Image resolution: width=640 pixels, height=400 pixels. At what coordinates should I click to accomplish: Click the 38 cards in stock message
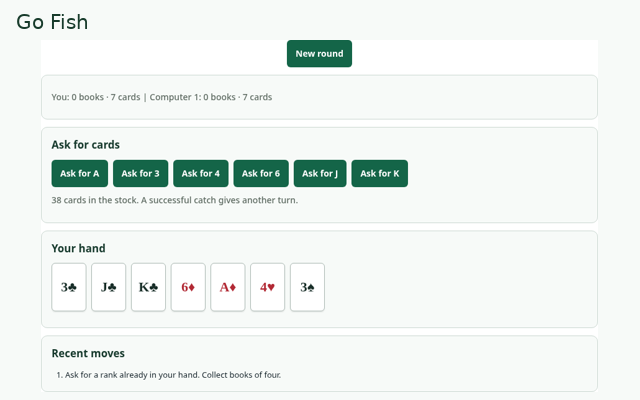coord(175,200)
